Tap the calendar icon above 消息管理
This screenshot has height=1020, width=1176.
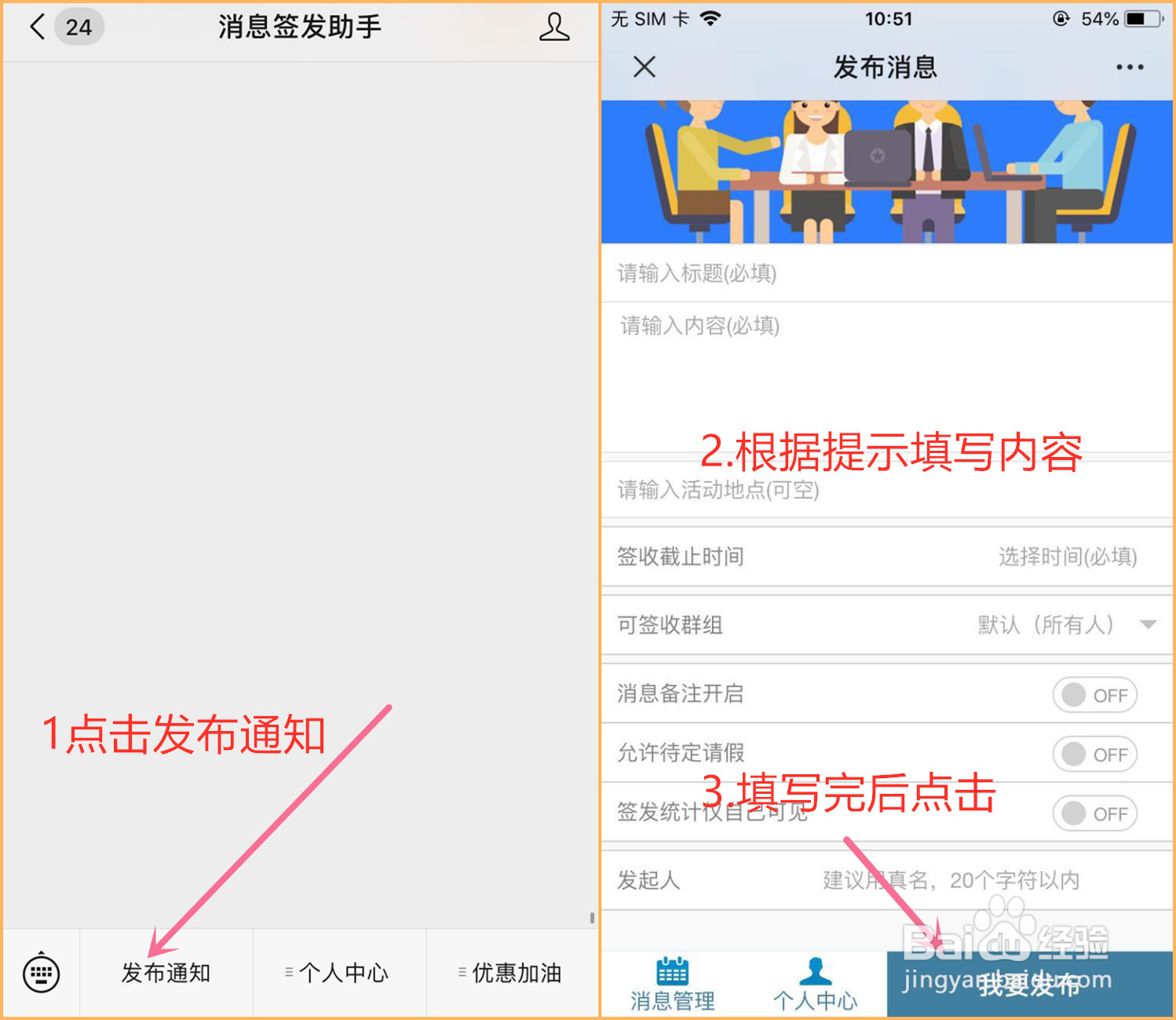674,971
